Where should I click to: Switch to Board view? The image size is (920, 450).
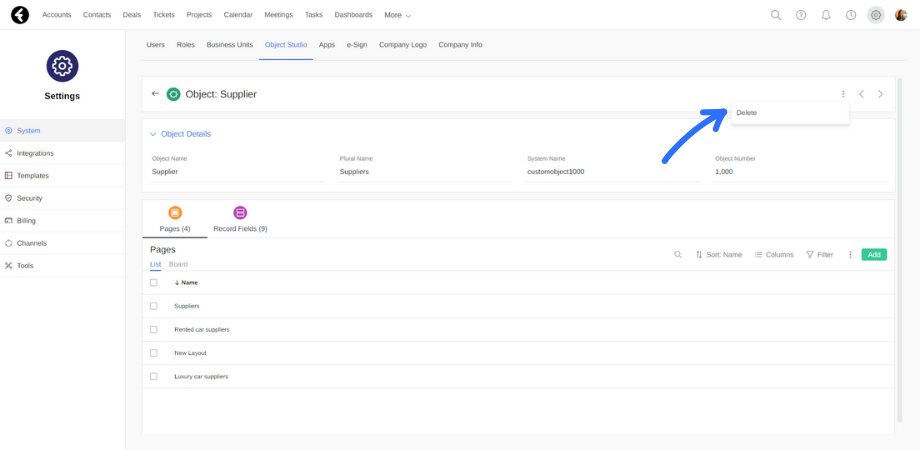[x=178, y=264]
